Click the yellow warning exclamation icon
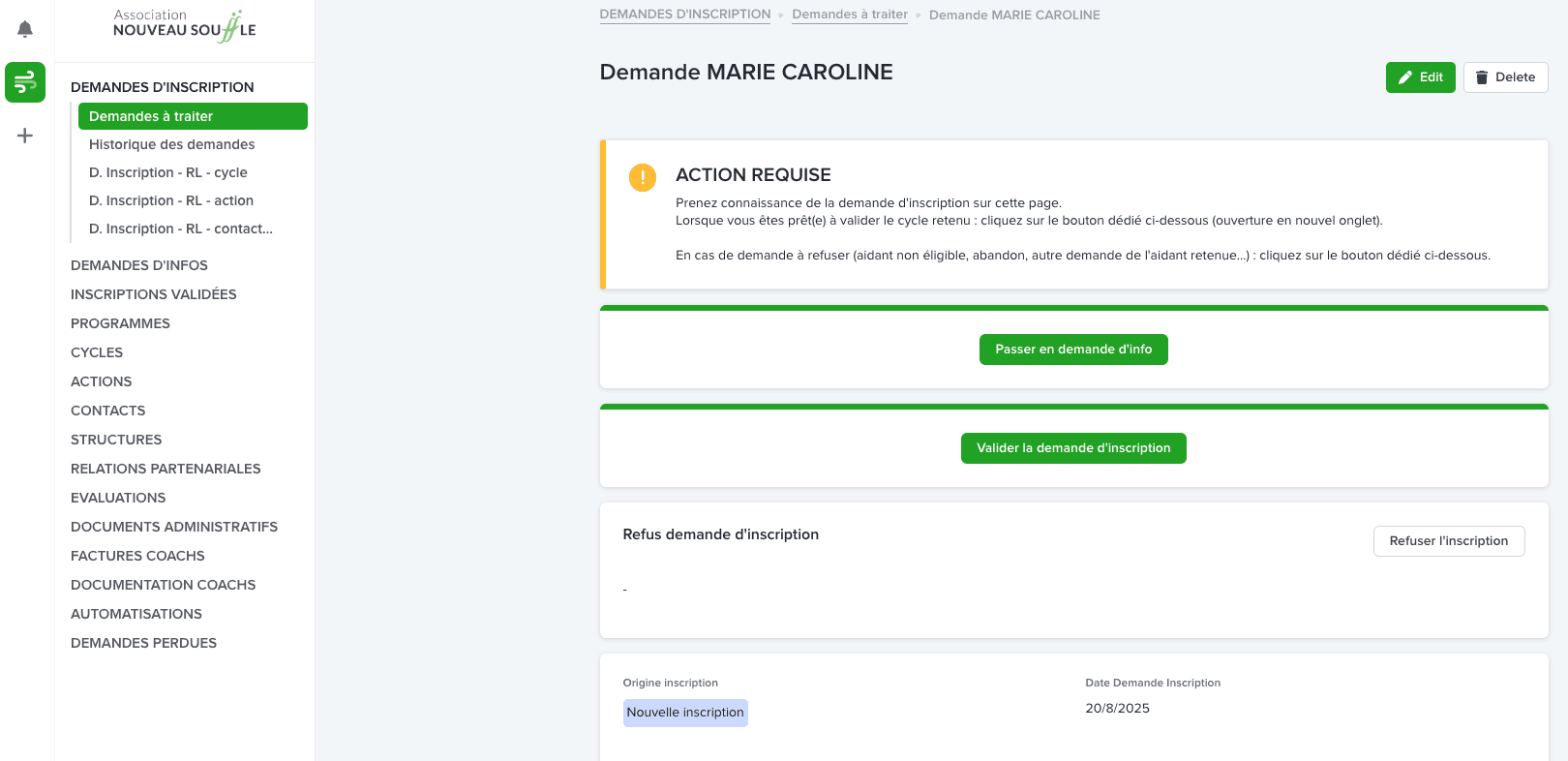Screen dimensions: 1568x761 click(x=643, y=177)
